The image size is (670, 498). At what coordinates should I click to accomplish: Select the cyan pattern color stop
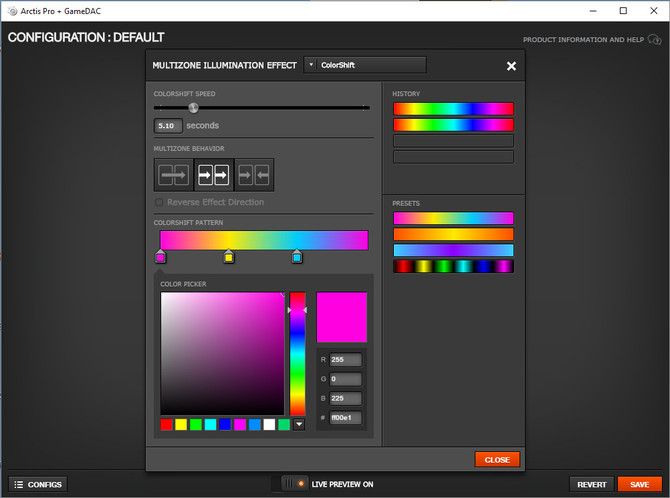297,256
